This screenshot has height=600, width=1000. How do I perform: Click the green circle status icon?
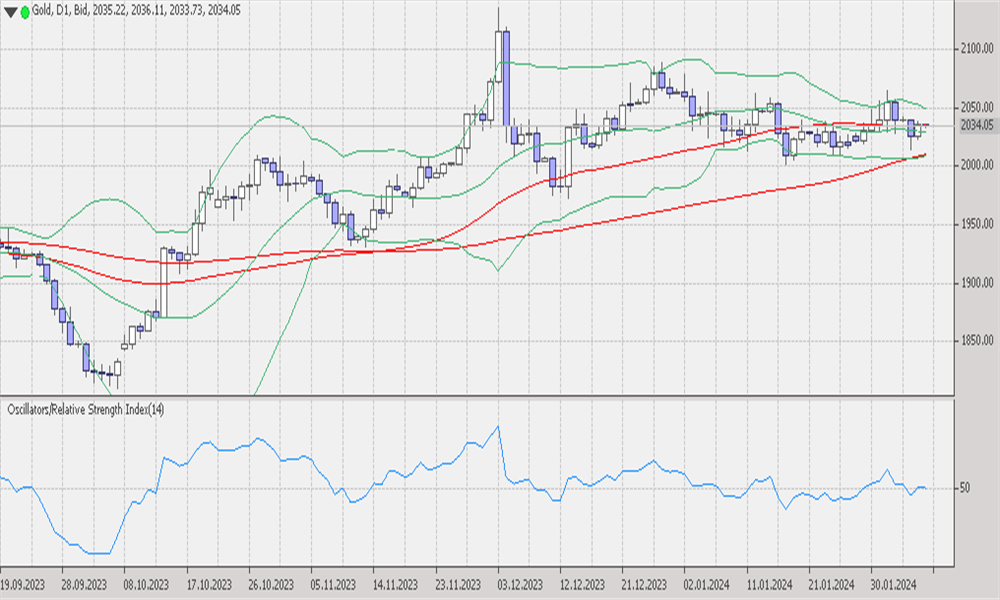click(25, 12)
